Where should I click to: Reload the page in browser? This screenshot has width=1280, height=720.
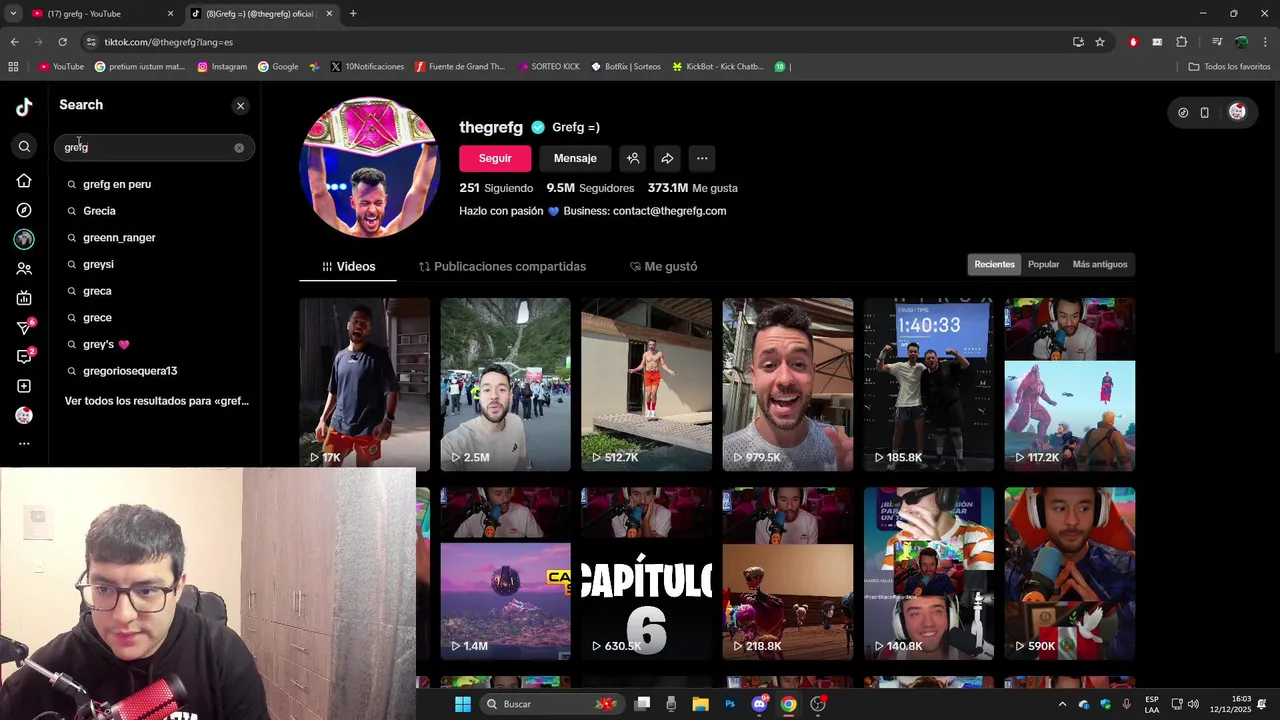[62, 42]
